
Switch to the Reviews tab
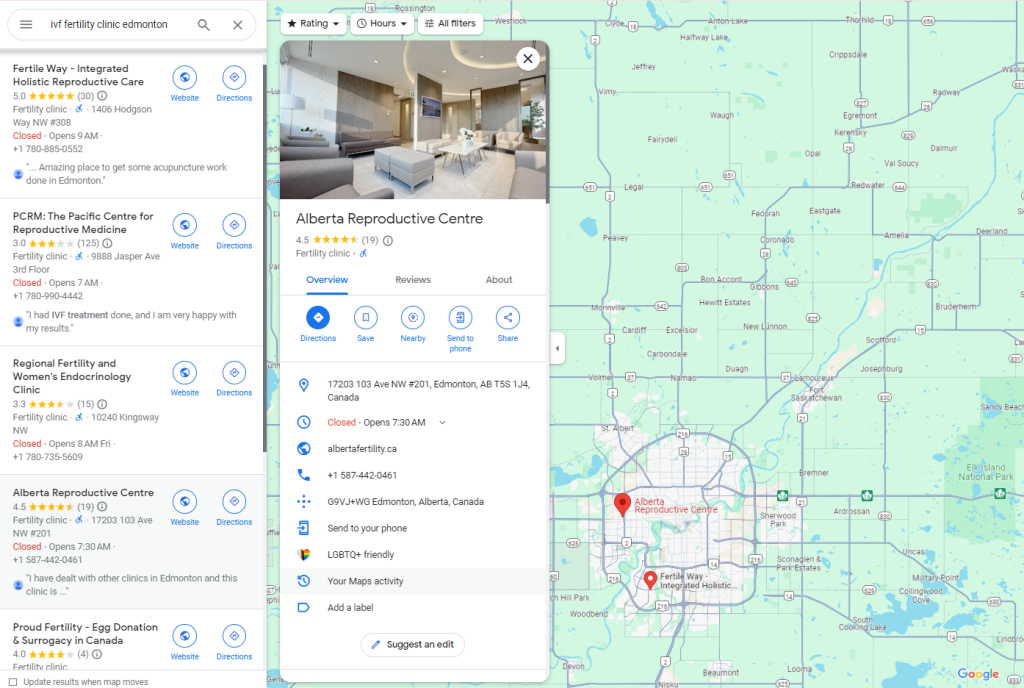tap(413, 280)
